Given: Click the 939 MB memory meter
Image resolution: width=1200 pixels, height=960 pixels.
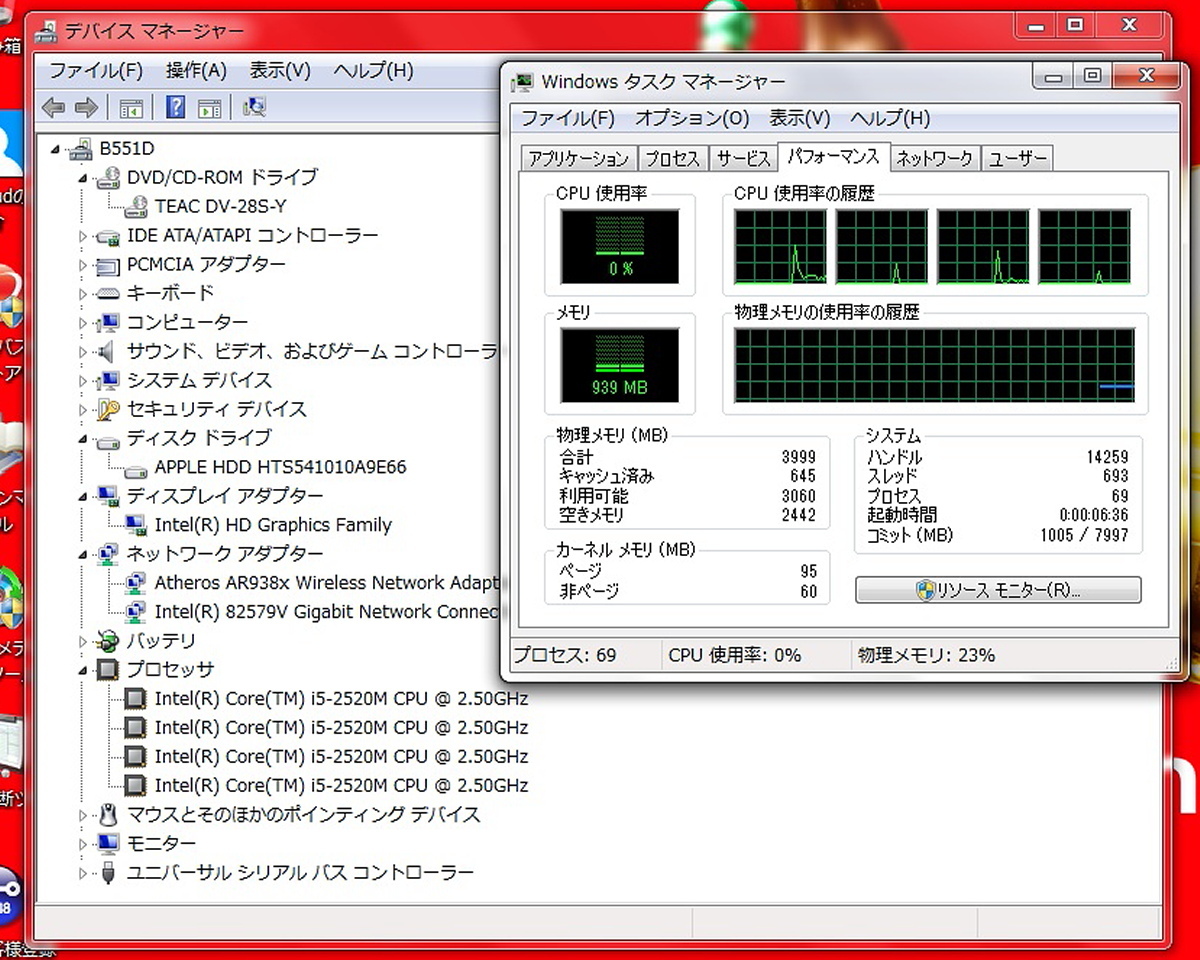Looking at the screenshot, I should tap(619, 364).
